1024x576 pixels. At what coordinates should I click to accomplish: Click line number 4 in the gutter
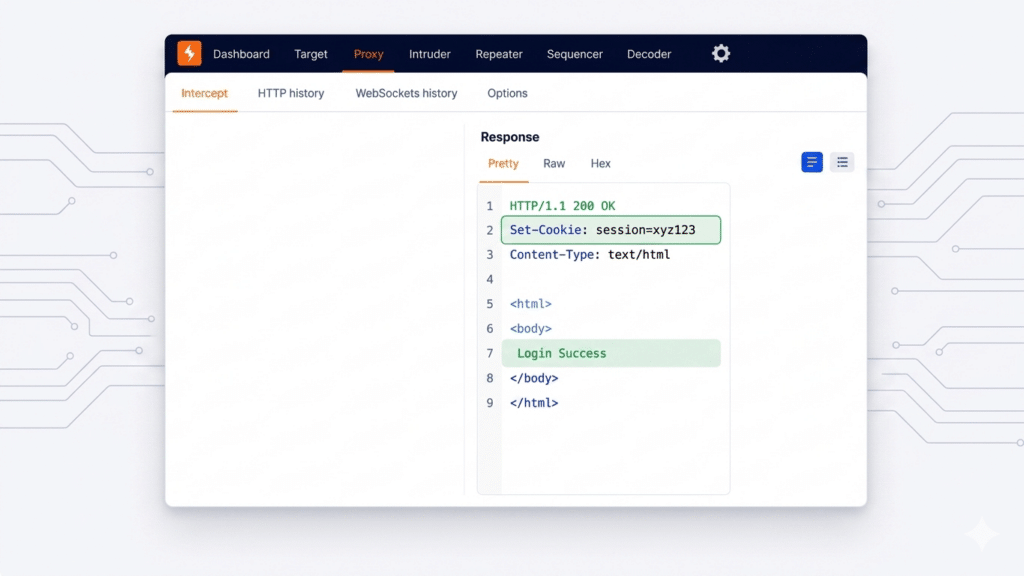point(490,280)
